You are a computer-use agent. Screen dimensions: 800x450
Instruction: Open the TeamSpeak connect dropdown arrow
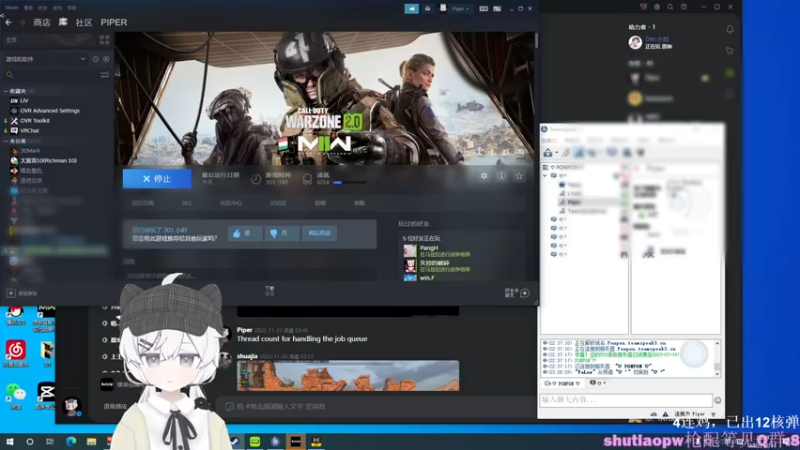tap(556, 153)
